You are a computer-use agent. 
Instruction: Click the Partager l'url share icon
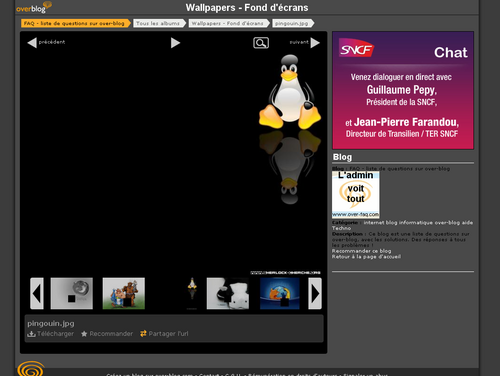click(x=143, y=334)
